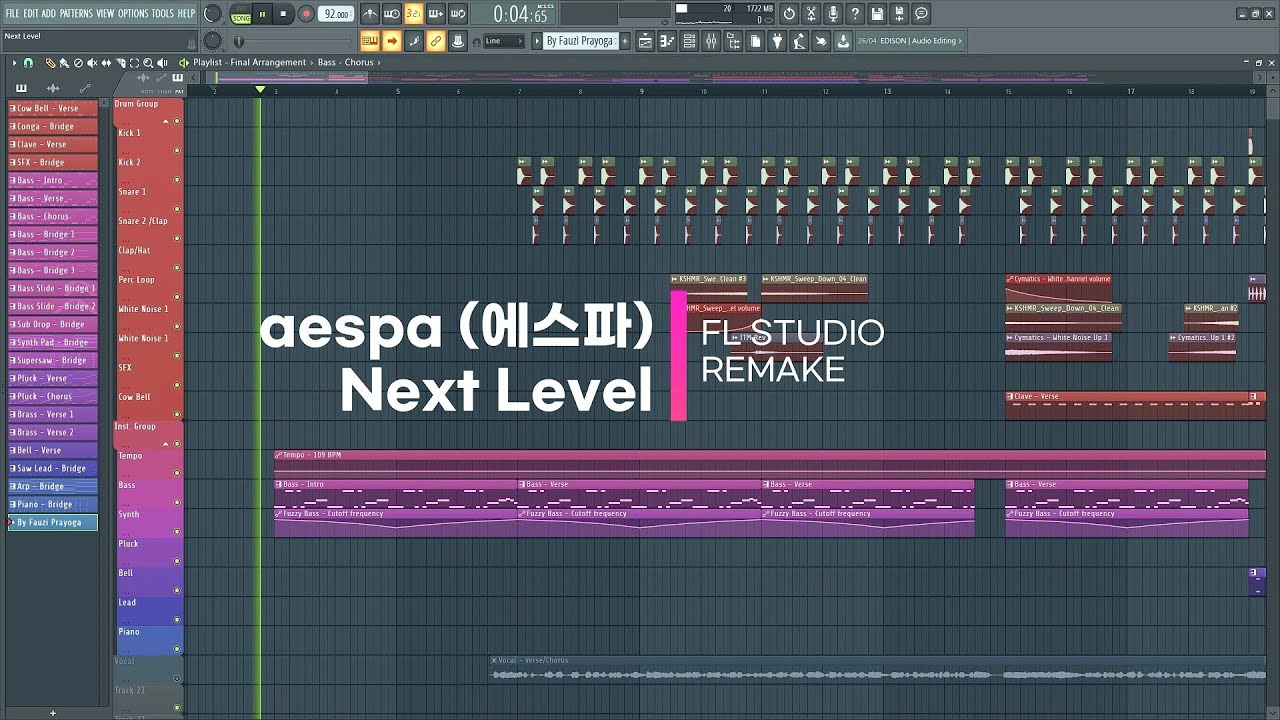Toggle the link/multilink to controllers button
The image size is (1280, 720).
coord(435,41)
